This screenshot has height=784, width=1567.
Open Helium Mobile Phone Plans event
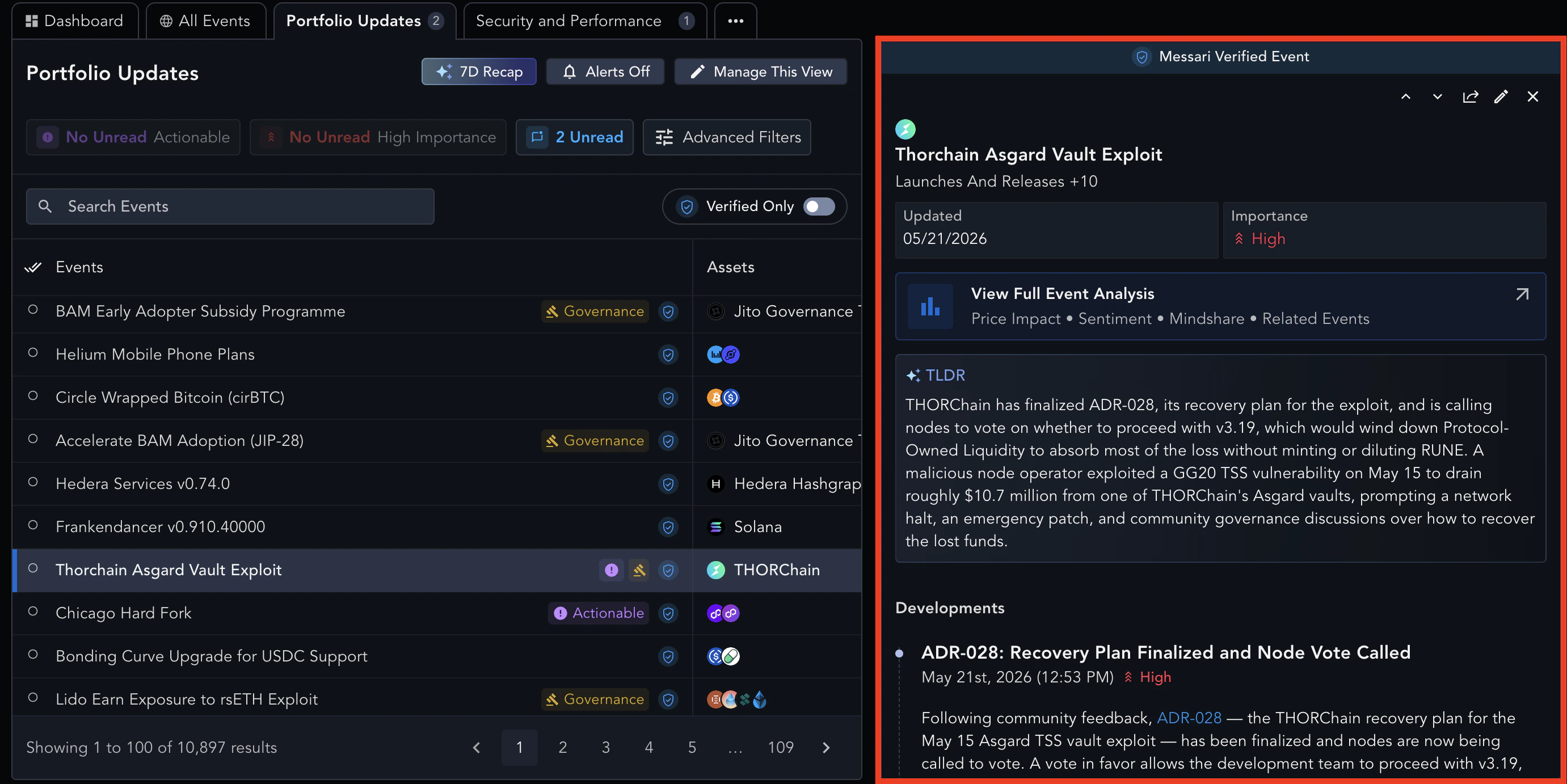155,355
